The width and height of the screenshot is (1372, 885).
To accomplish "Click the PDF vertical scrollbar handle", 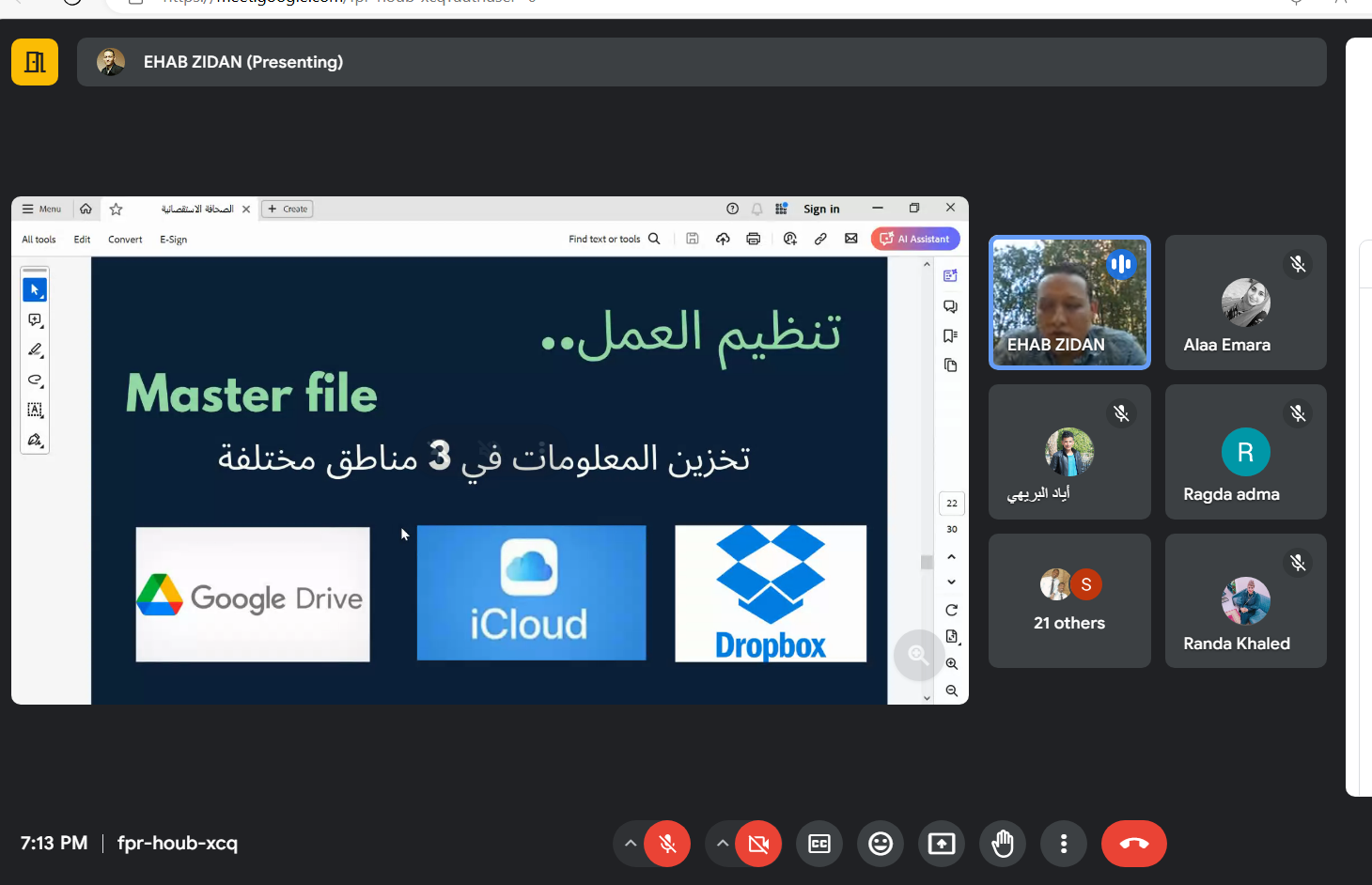I will click(927, 562).
